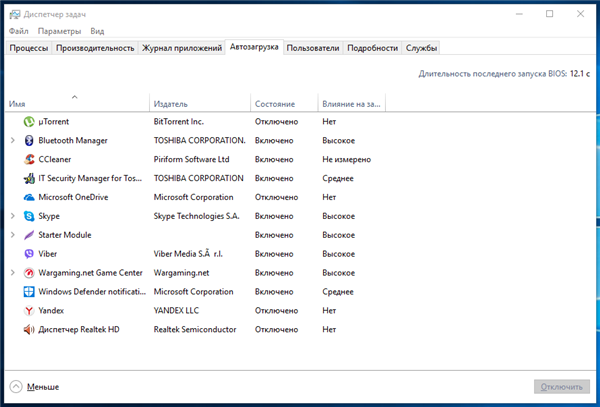Select the CCleaner name text
The width and height of the screenshot is (600, 407).
click(x=55, y=160)
